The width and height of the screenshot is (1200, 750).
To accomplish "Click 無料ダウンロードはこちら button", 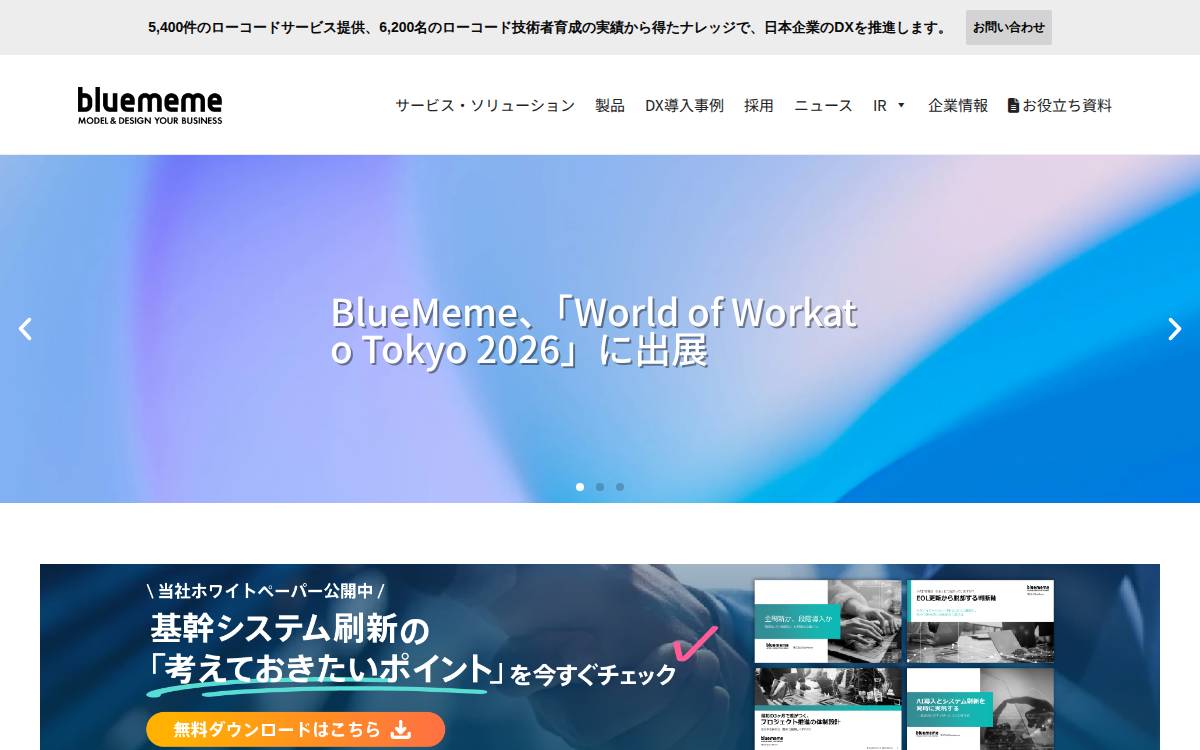I will click(x=295, y=729).
